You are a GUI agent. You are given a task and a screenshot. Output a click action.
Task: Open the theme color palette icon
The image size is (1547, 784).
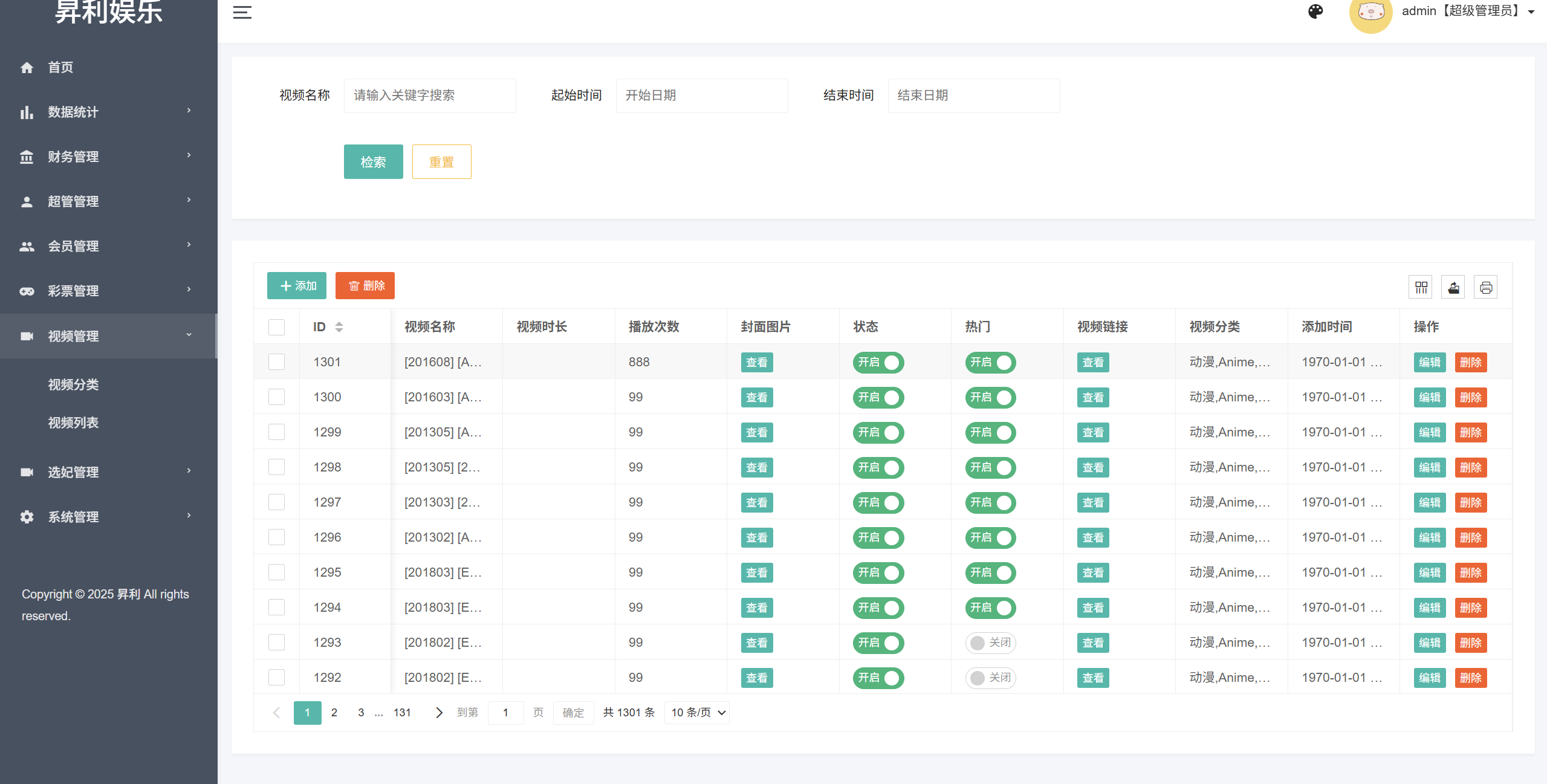pyautogui.click(x=1315, y=11)
